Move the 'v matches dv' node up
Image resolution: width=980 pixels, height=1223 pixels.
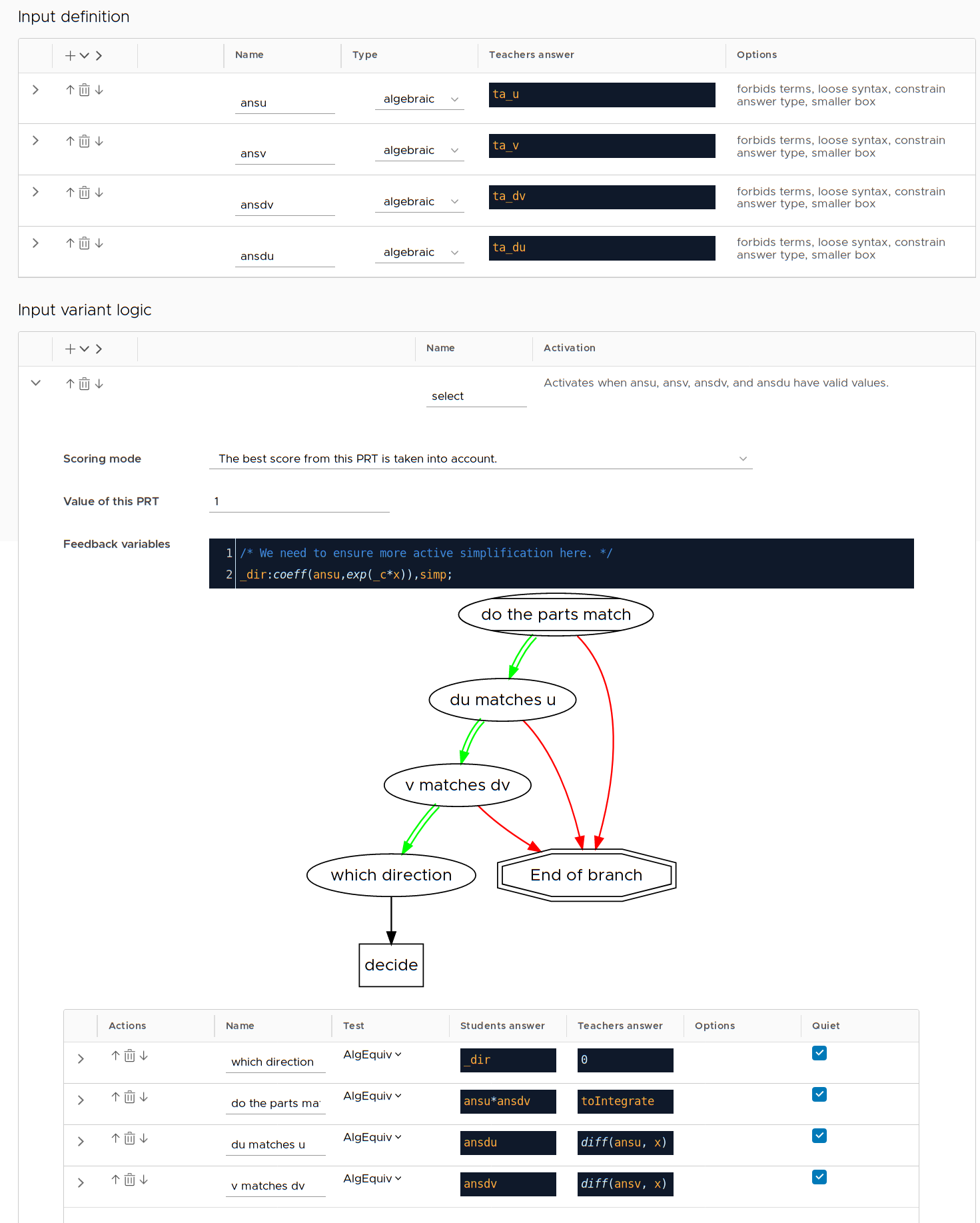[x=115, y=1180]
